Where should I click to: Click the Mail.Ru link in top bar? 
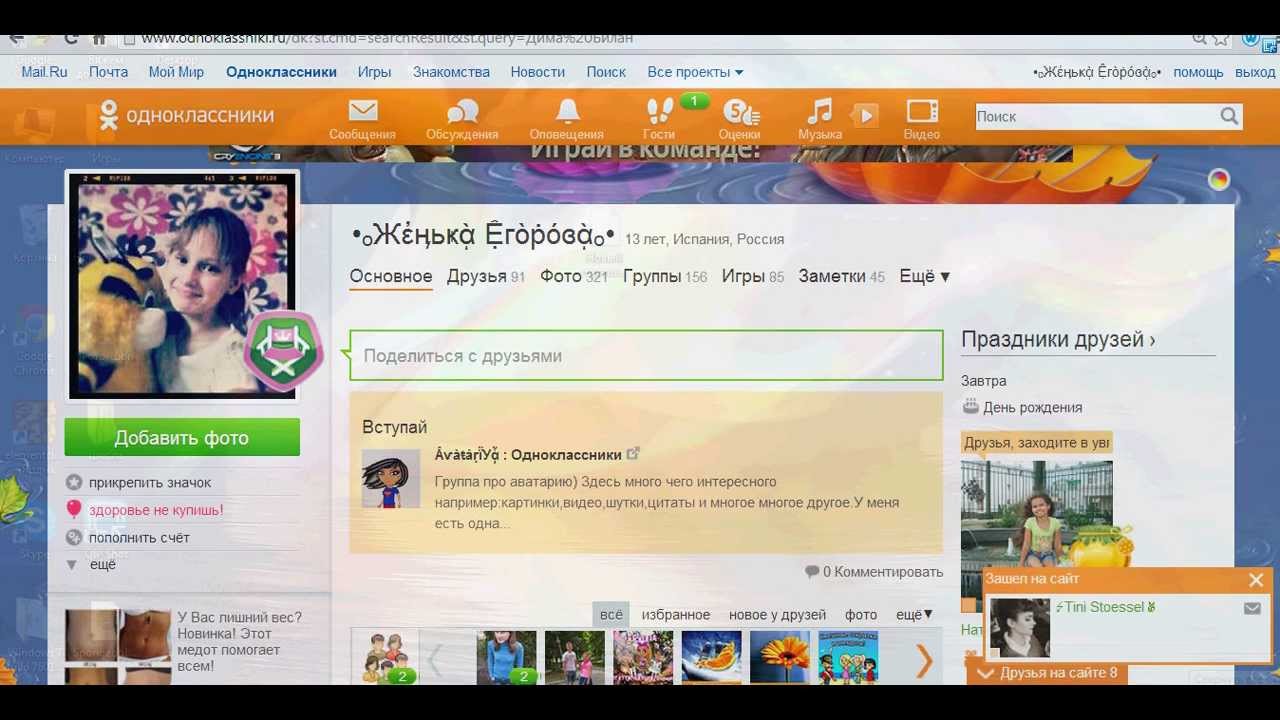click(x=44, y=72)
